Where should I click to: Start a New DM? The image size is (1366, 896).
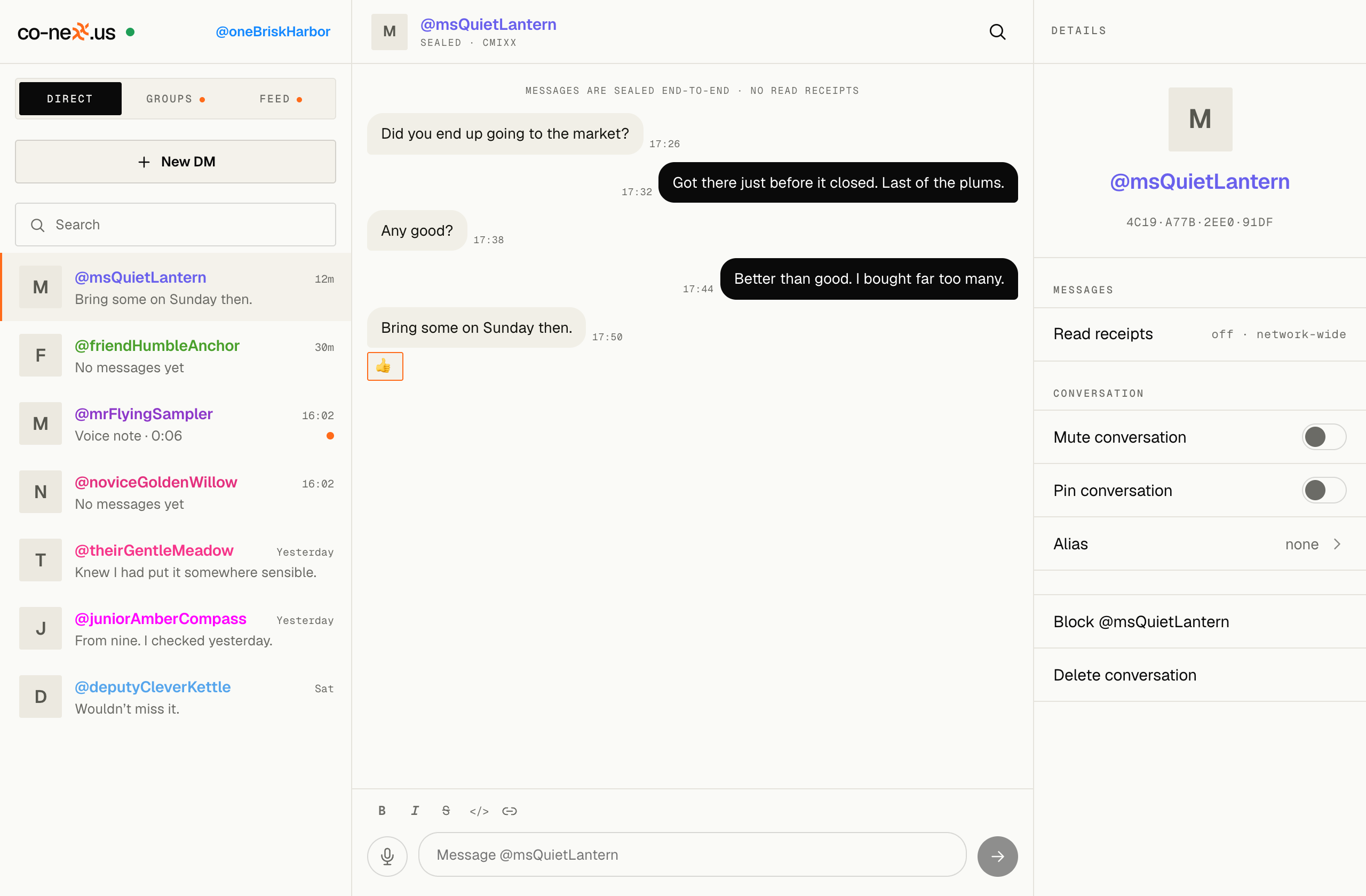(176, 162)
